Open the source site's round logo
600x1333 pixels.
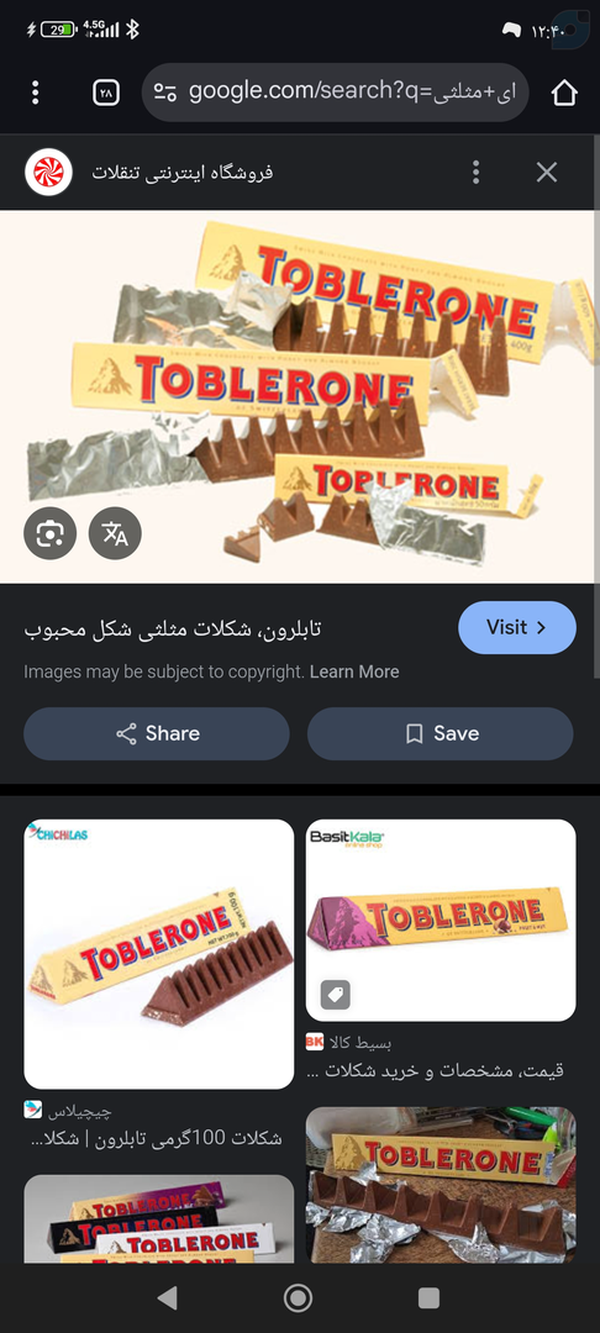pos(48,172)
